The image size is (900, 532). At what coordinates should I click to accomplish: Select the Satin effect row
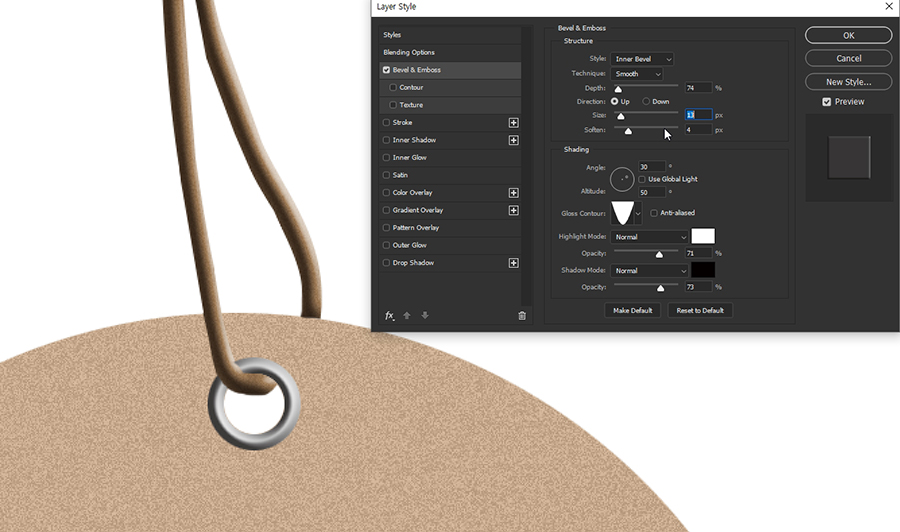450,175
